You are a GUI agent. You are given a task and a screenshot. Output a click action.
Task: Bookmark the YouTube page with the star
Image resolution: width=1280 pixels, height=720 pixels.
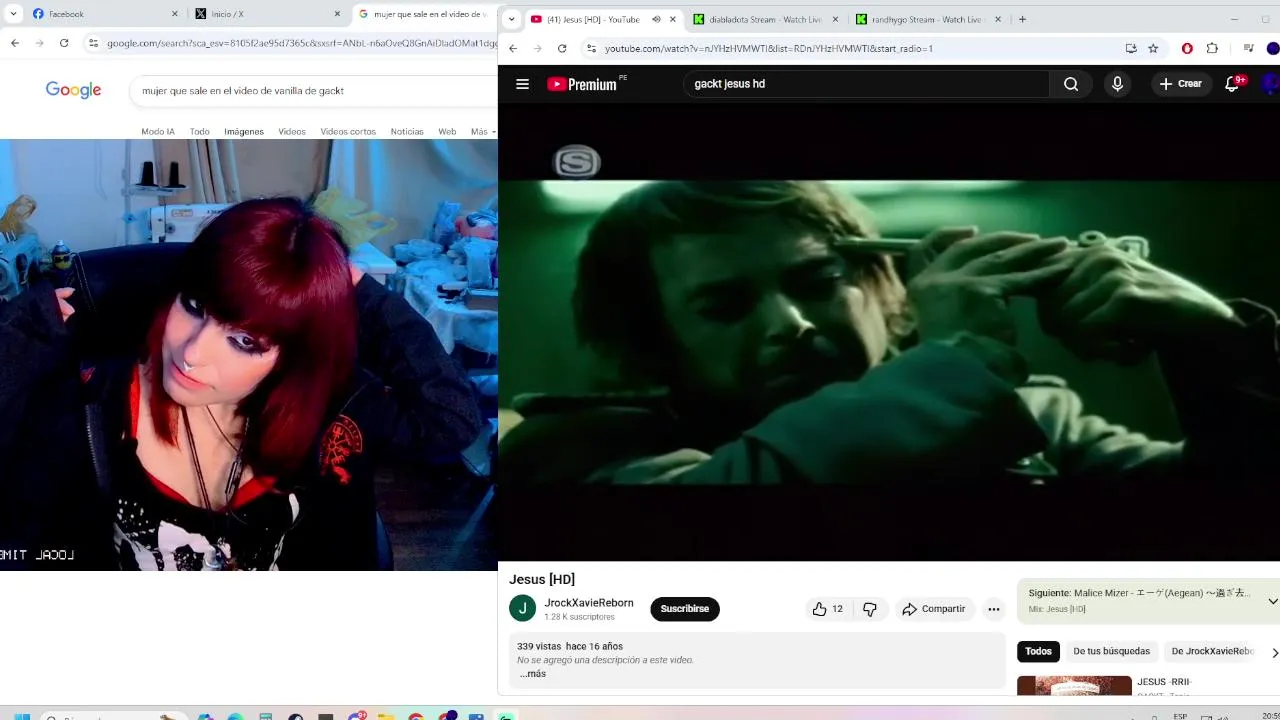[x=1153, y=48]
